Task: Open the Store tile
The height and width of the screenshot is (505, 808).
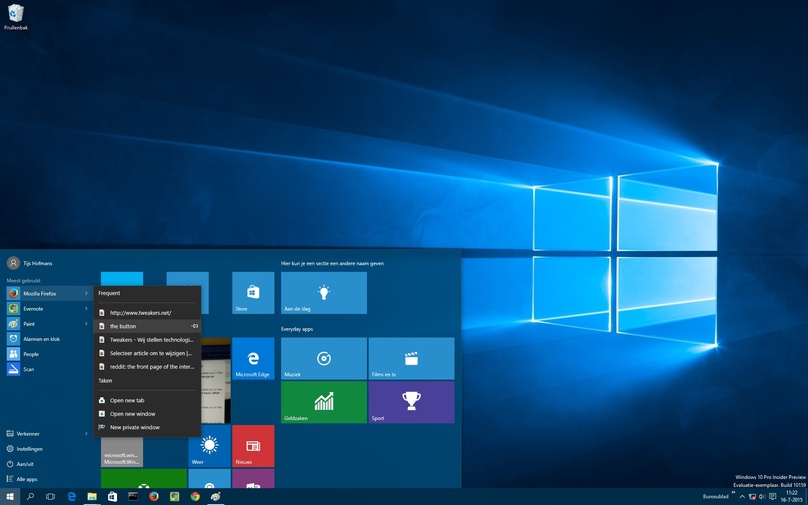Action: tap(253, 293)
